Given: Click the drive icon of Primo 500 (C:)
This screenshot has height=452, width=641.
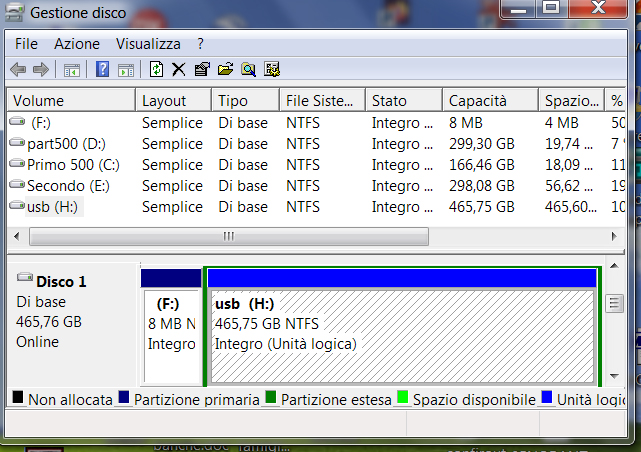Looking at the screenshot, I should 17,163.
